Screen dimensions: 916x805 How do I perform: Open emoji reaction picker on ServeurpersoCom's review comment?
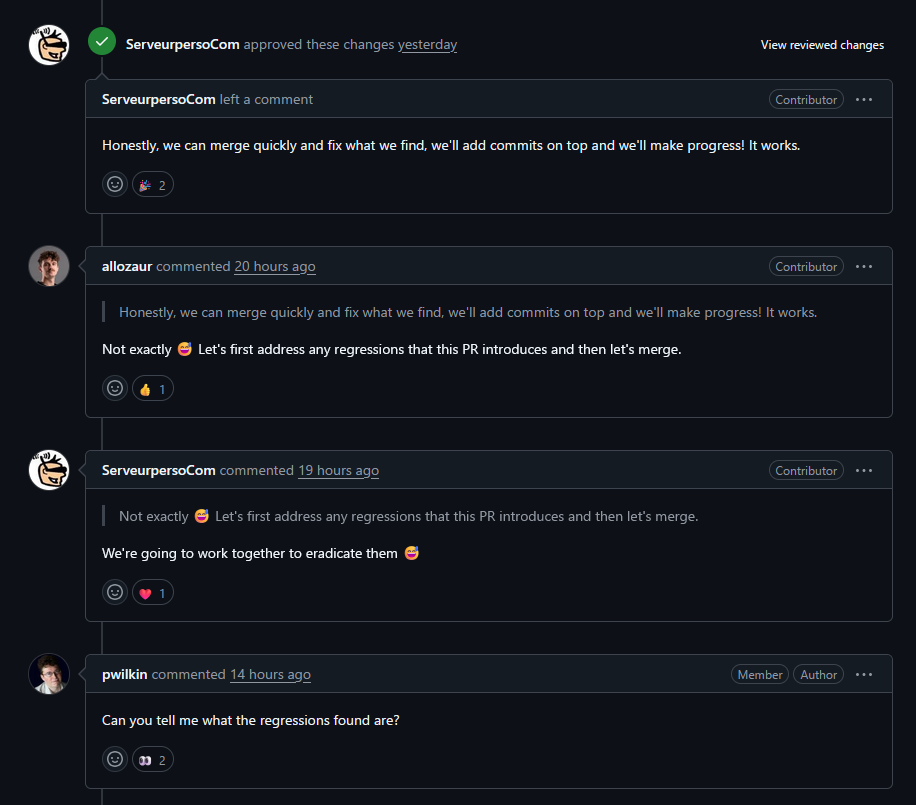[115, 185]
